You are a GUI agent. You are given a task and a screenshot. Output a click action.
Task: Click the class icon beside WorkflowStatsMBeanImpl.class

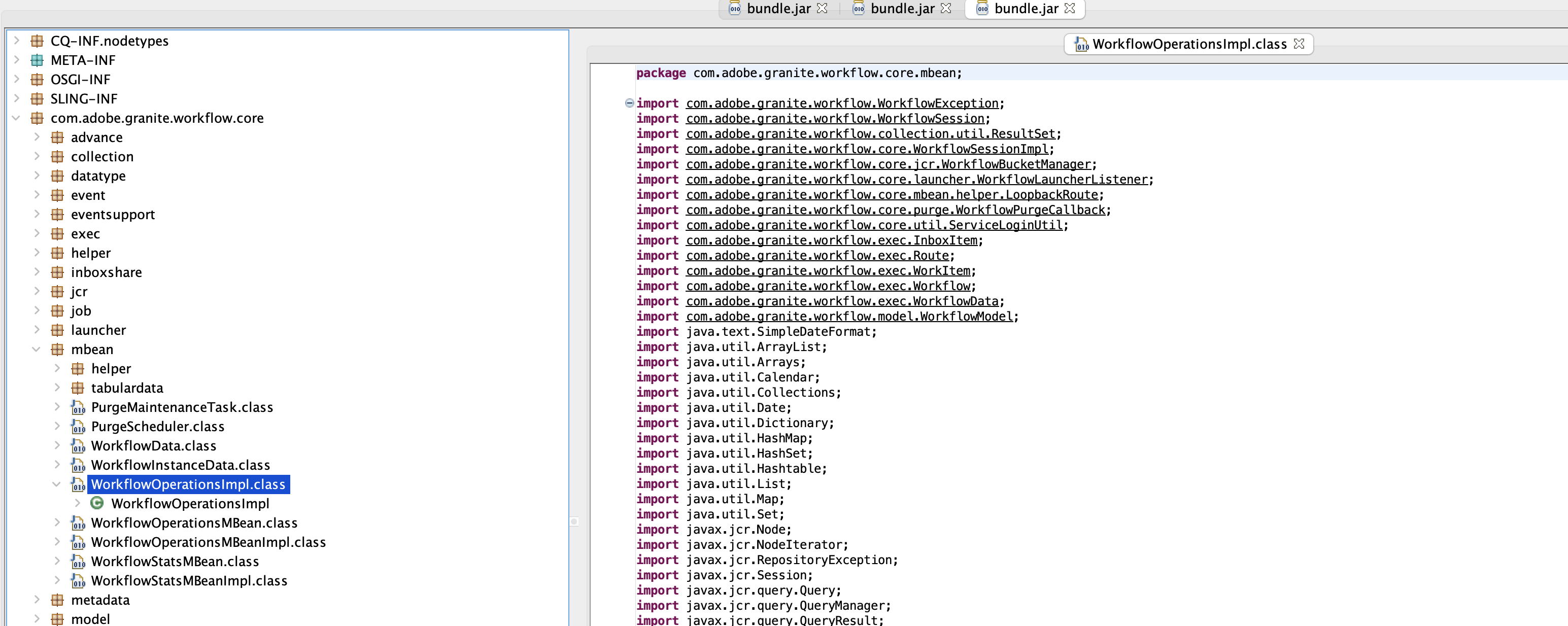point(79,581)
